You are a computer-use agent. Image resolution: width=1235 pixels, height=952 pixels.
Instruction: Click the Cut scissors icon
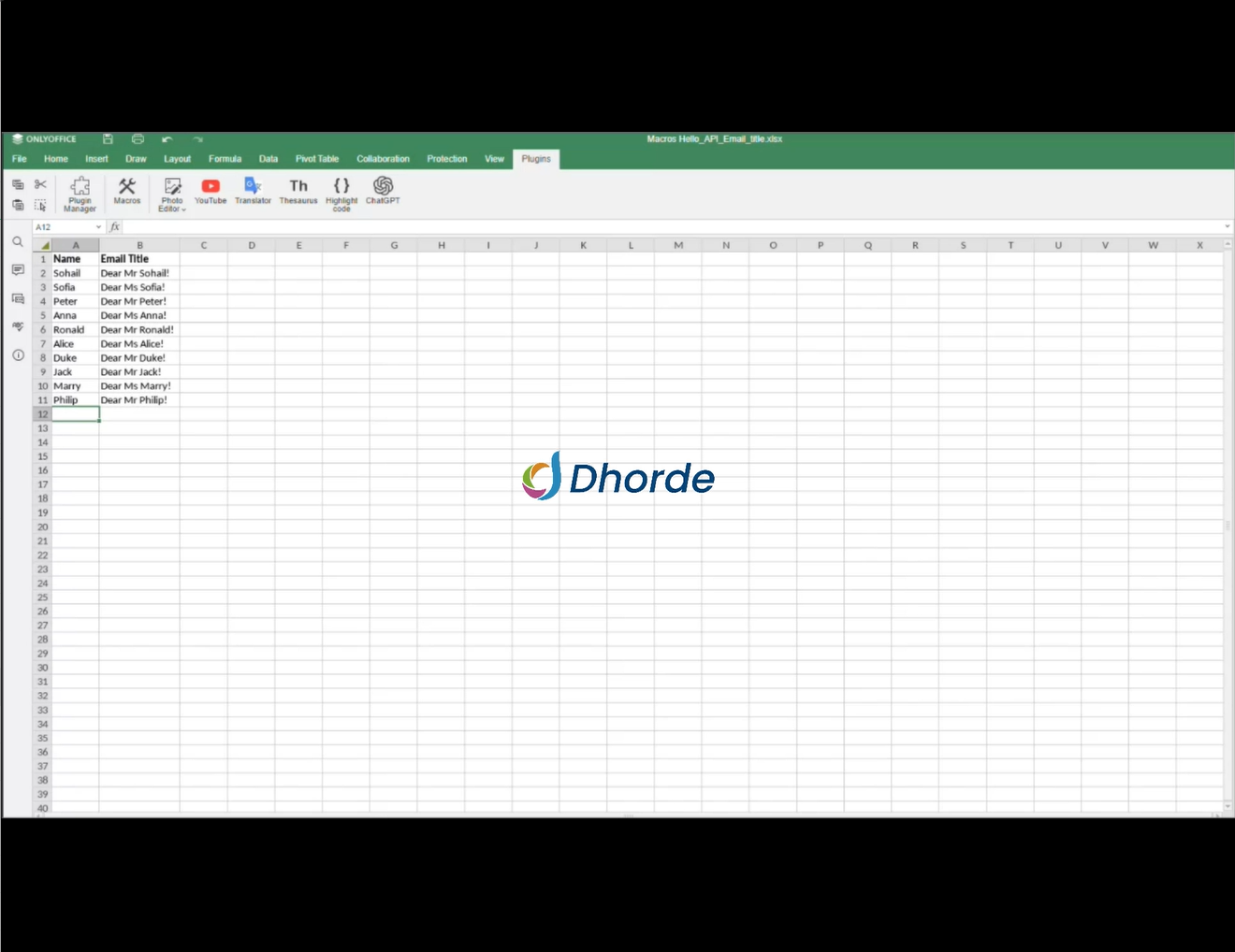pyautogui.click(x=40, y=184)
